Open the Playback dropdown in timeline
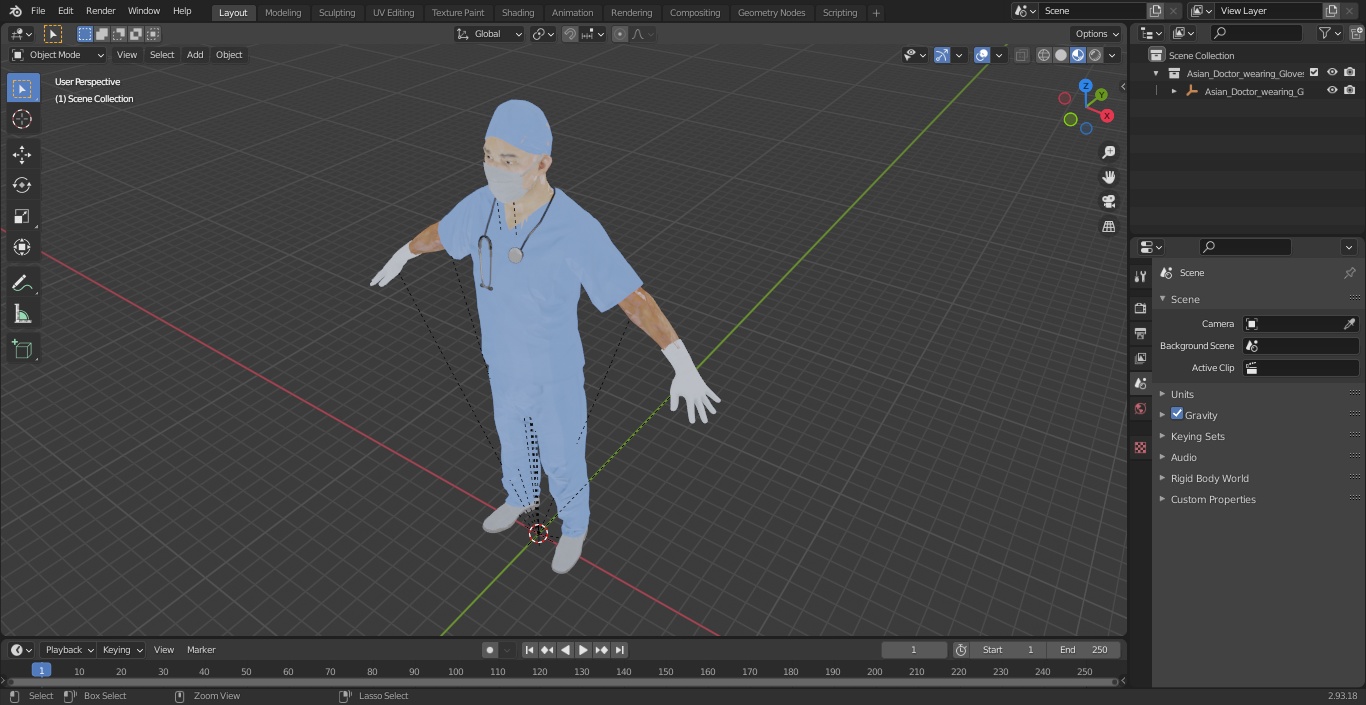1366x705 pixels. coord(68,650)
